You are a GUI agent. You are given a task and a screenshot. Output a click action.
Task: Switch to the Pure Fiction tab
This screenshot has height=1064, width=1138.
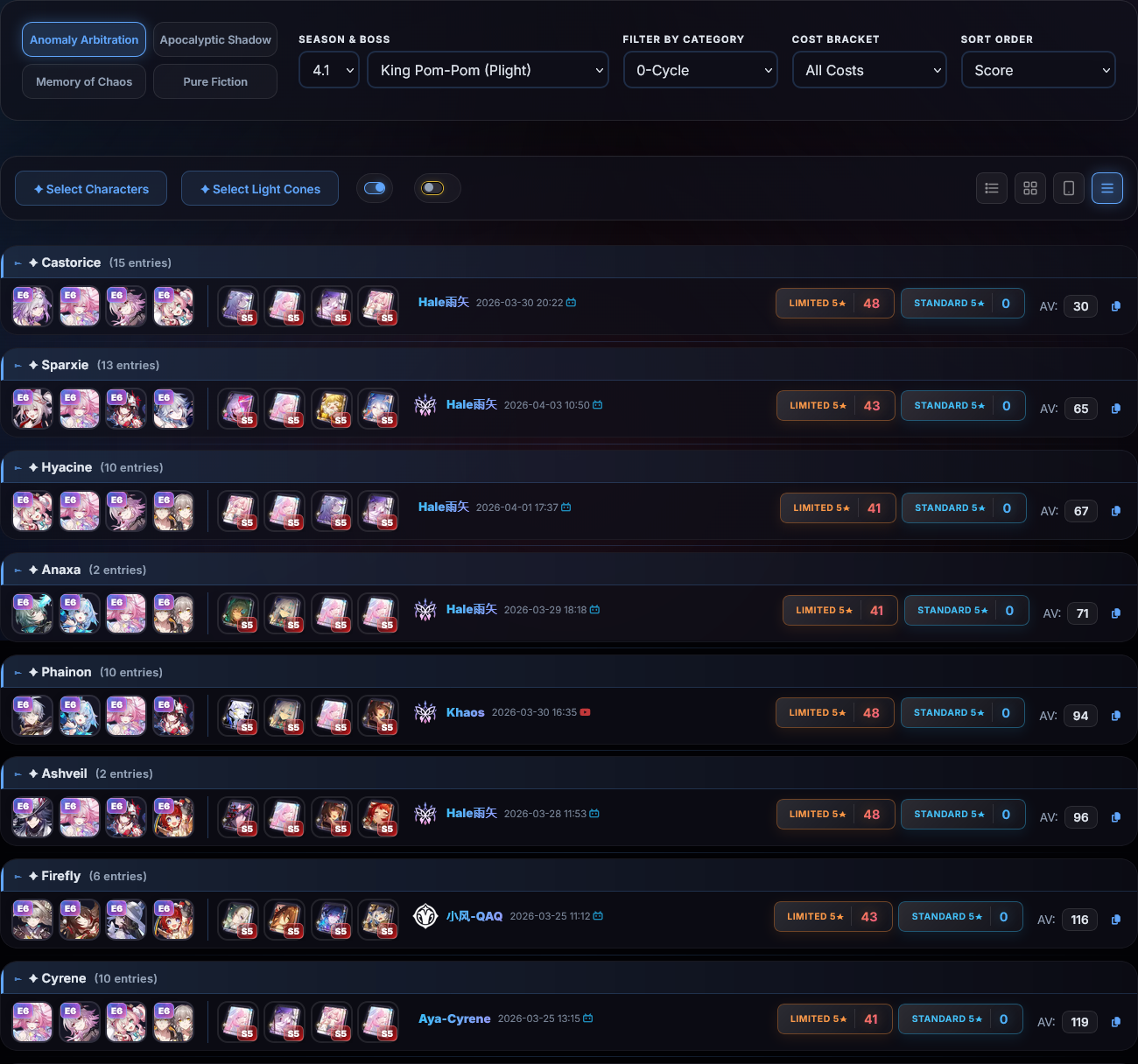(x=215, y=81)
